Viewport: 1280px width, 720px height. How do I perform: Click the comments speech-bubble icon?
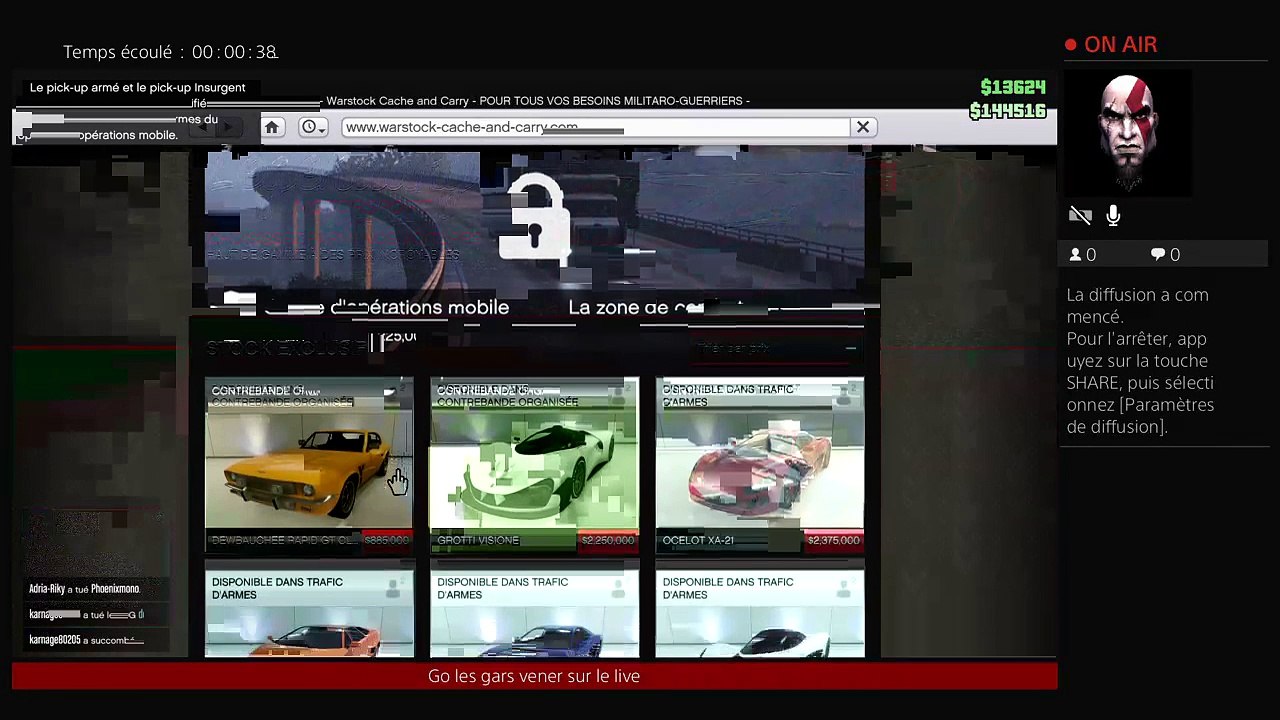point(1158,255)
